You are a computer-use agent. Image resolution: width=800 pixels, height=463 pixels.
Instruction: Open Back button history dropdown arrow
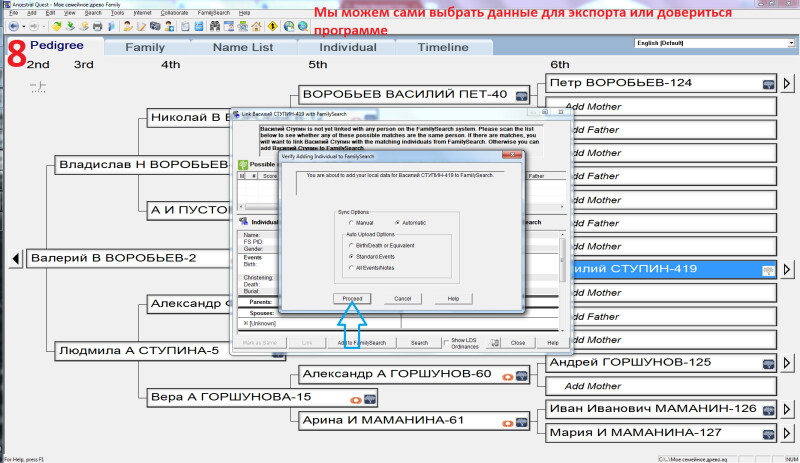24,27
